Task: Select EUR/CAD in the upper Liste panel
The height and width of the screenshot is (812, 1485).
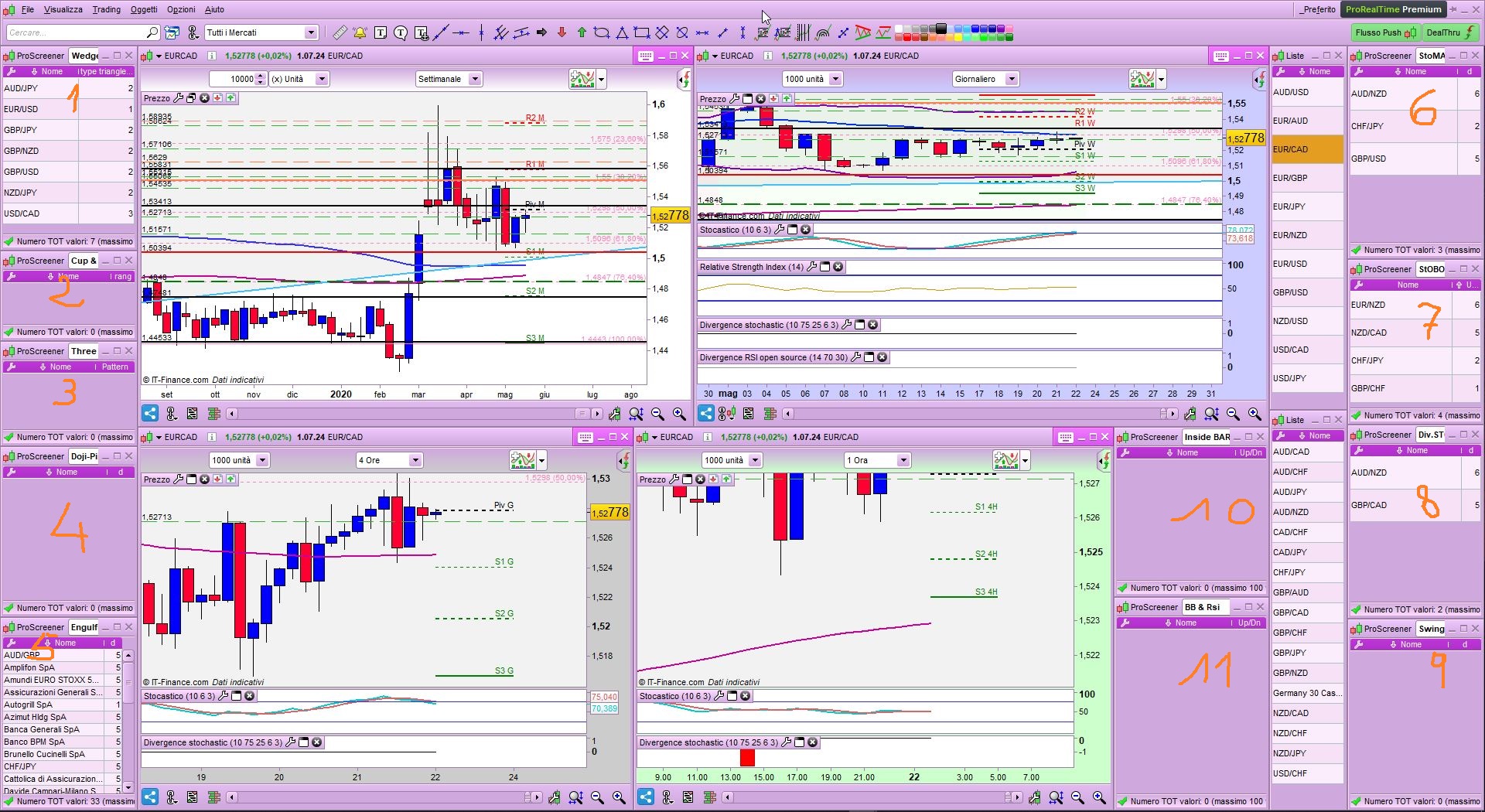Action: coord(1306,149)
